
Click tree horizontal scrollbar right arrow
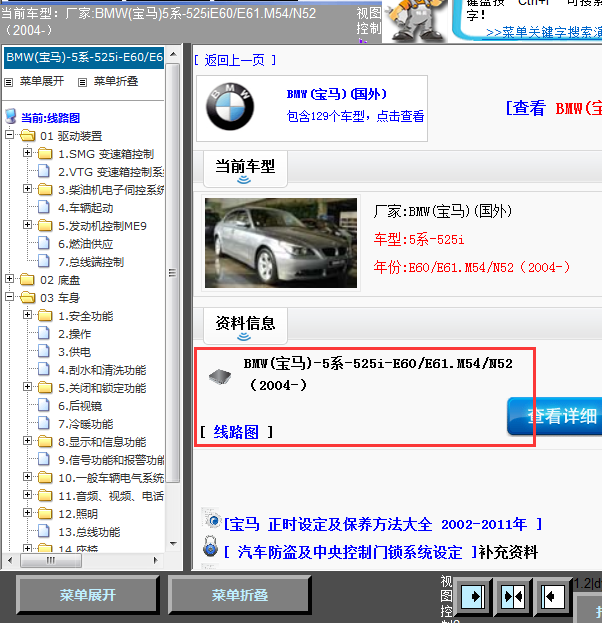tap(156, 560)
